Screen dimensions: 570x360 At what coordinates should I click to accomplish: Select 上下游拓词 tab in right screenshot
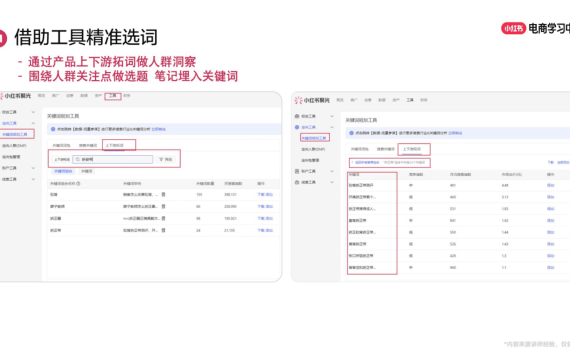(x=412, y=149)
